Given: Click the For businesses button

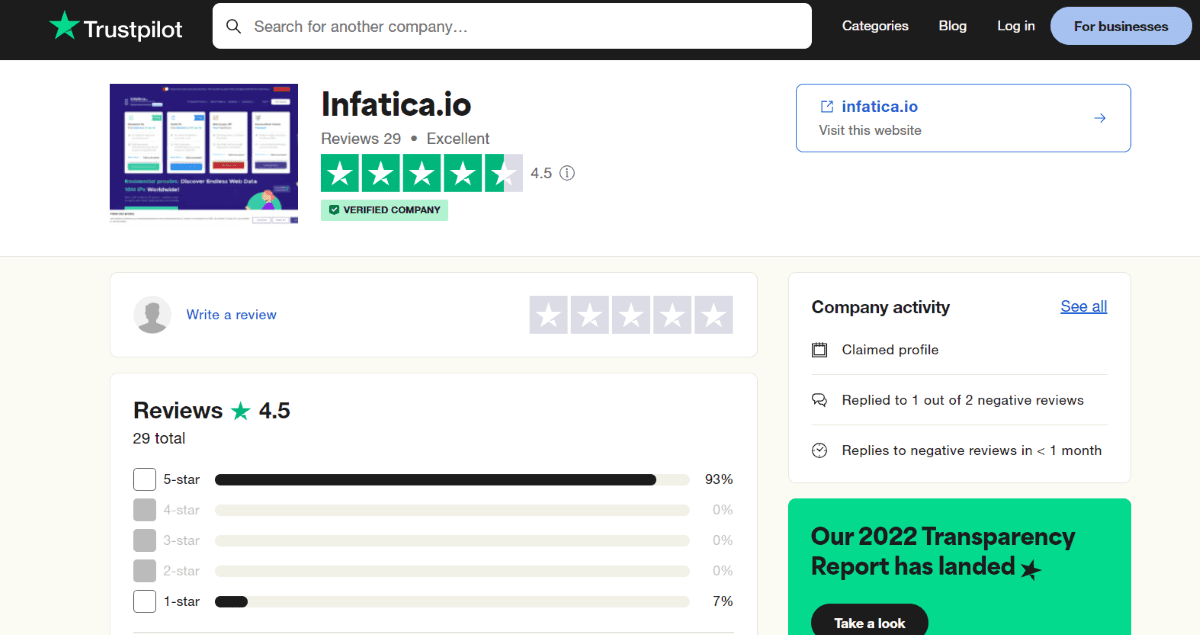Looking at the screenshot, I should click(1121, 26).
